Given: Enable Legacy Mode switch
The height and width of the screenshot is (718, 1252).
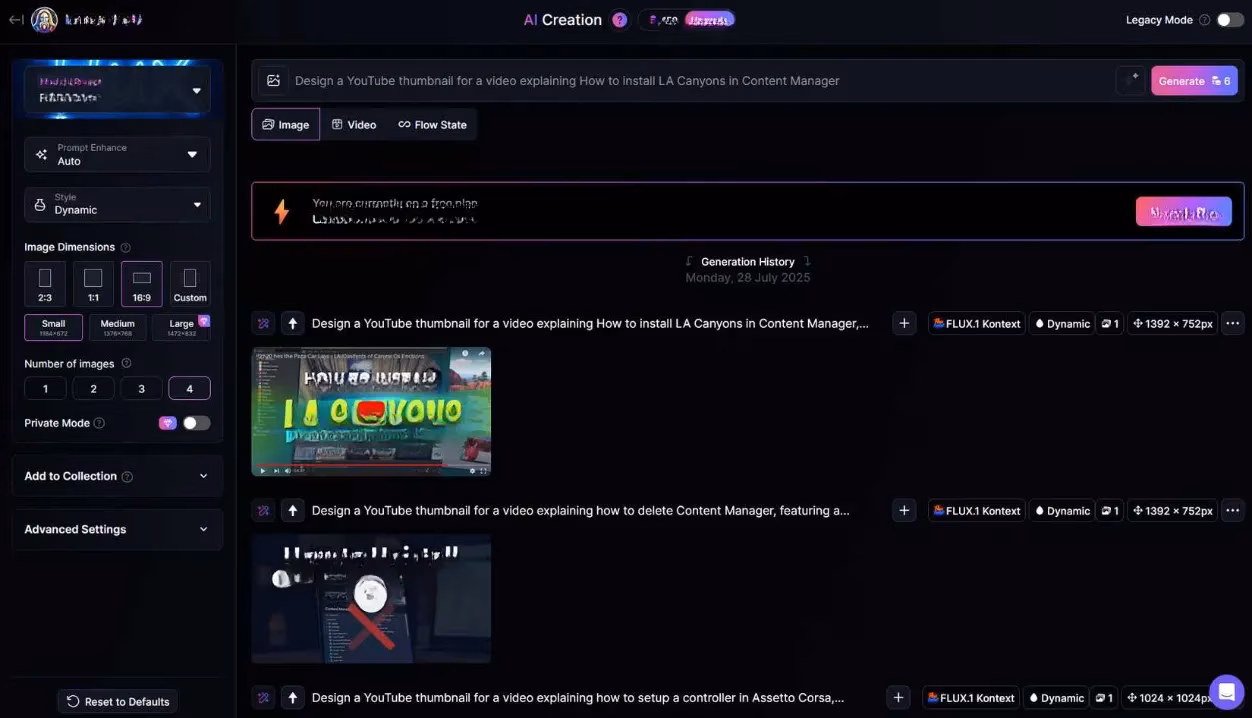Looking at the screenshot, I should click(1230, 19).
